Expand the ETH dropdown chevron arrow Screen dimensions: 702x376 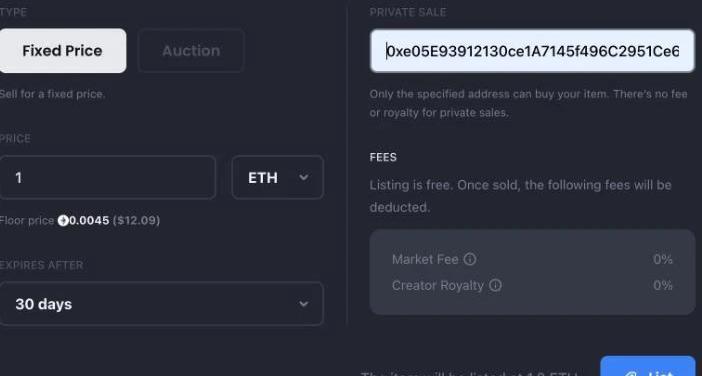pos(304,178)
